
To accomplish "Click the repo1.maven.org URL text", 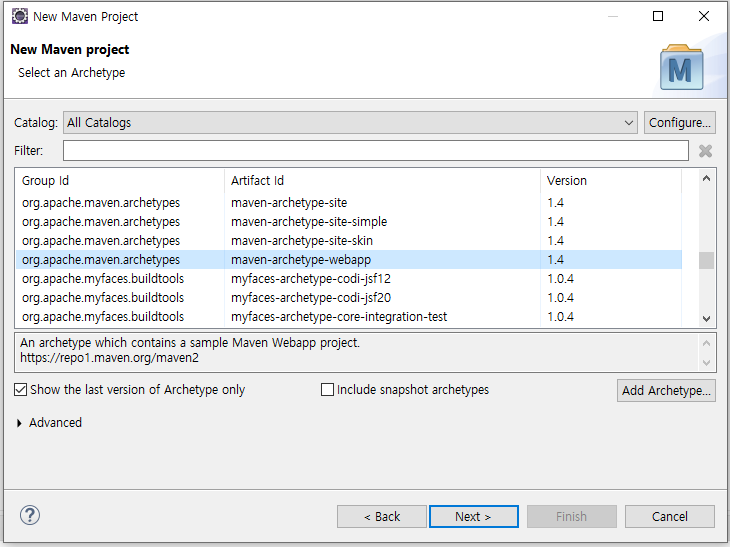I will [x=109, y=358].
